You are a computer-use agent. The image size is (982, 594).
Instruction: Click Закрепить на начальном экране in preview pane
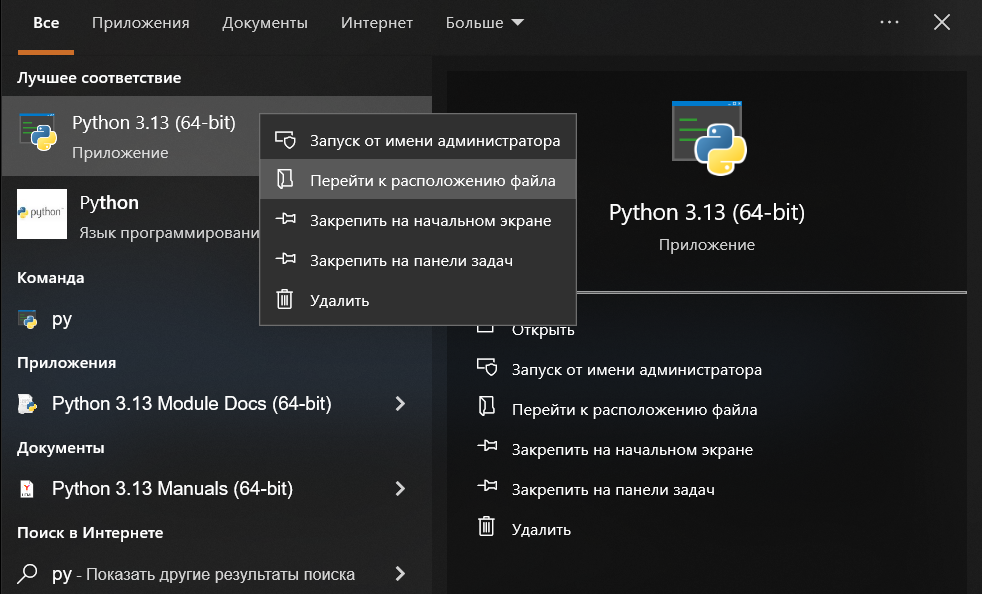click(x=633, y=450)
